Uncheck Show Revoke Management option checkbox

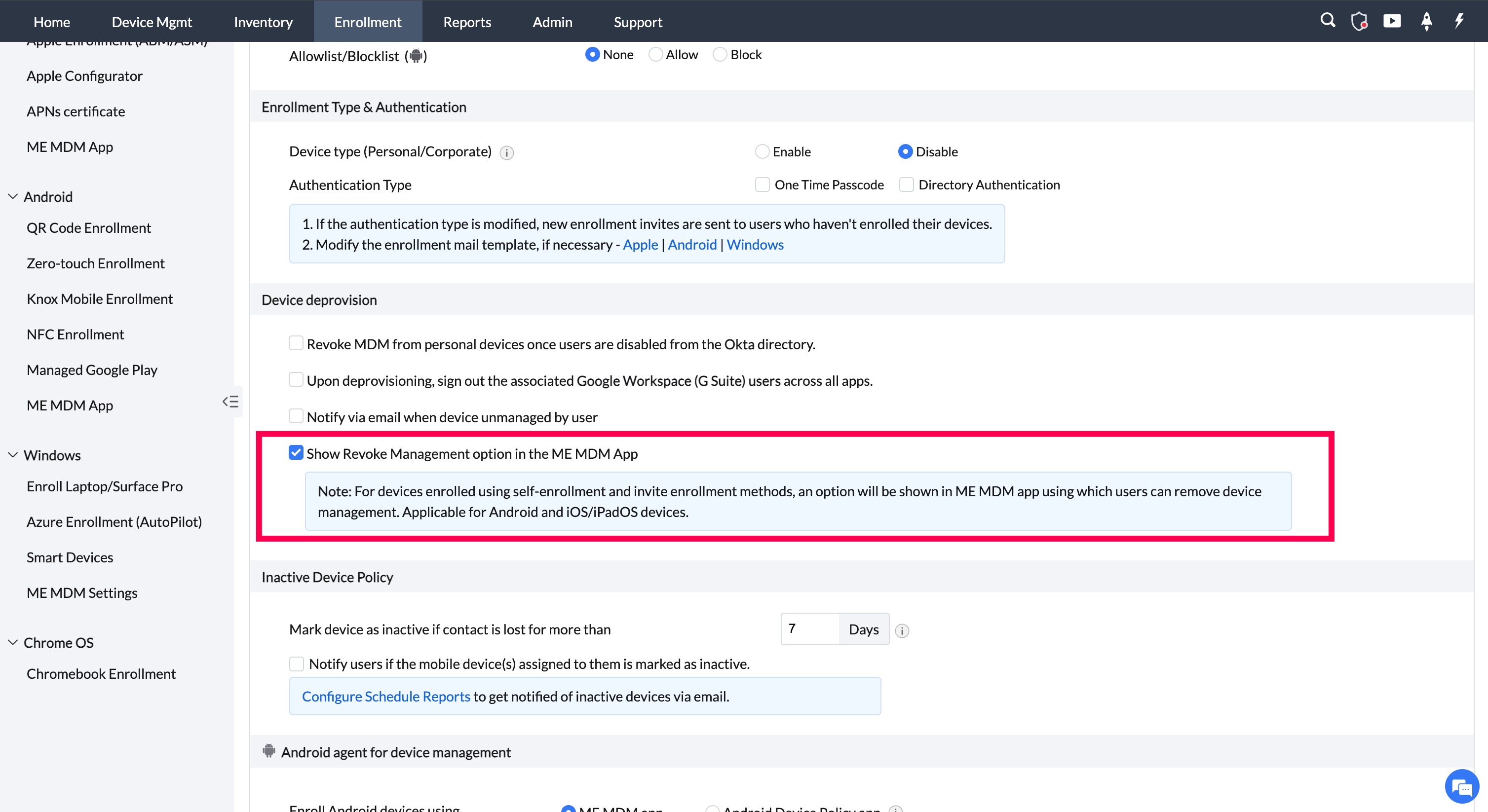[296, 453]
